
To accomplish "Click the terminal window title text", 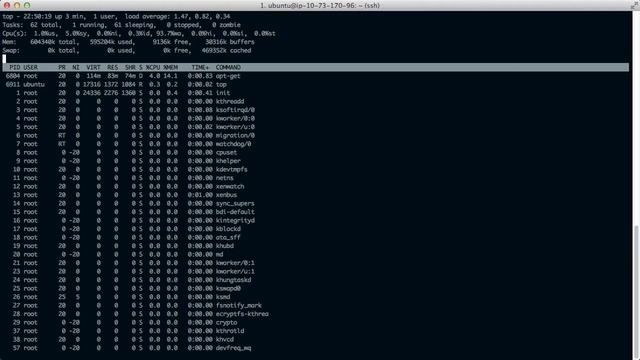I will 320,5.
